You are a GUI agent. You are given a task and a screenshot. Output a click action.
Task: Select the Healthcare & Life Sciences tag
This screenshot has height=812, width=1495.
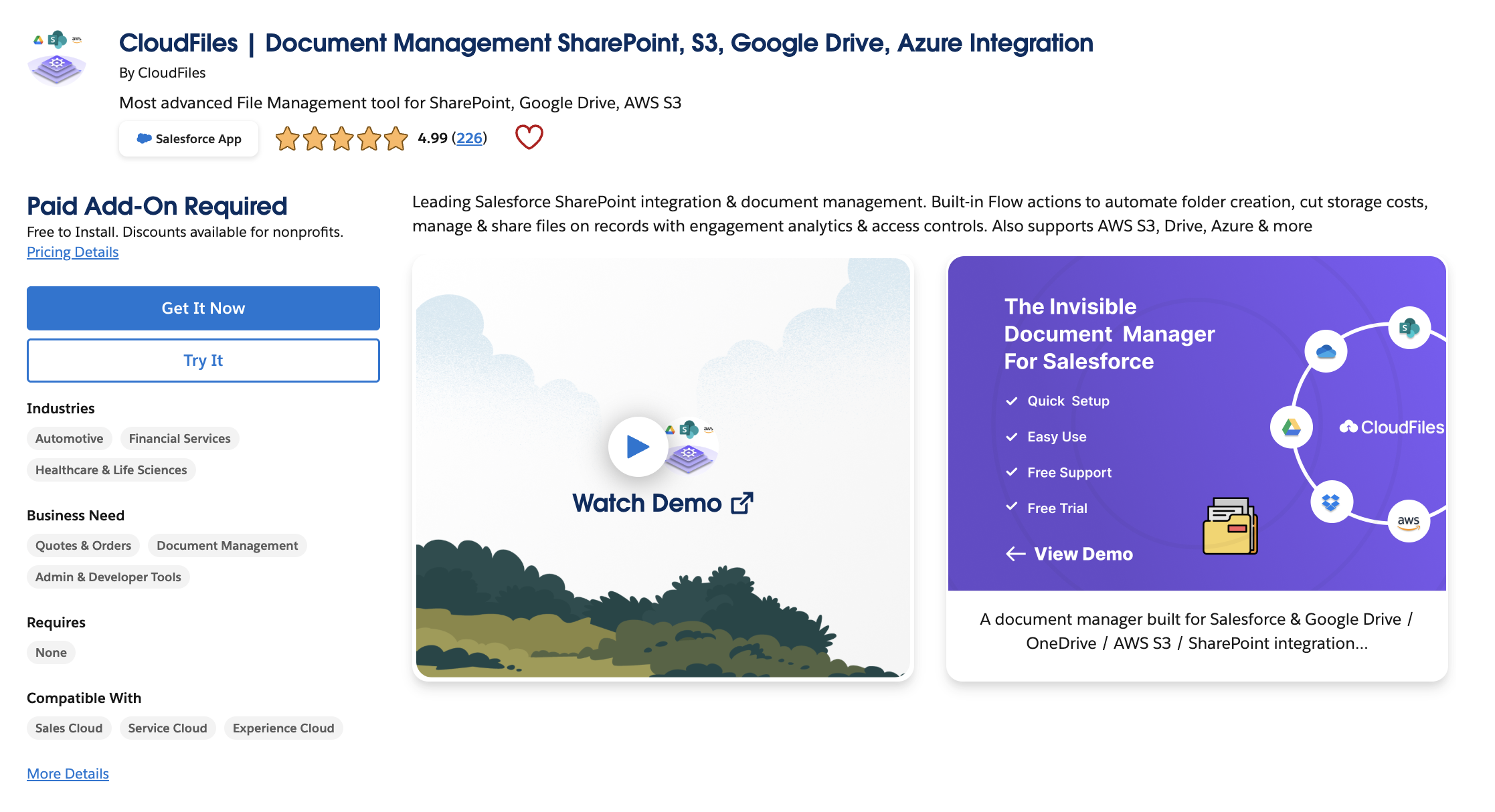[x=111, y=470]
